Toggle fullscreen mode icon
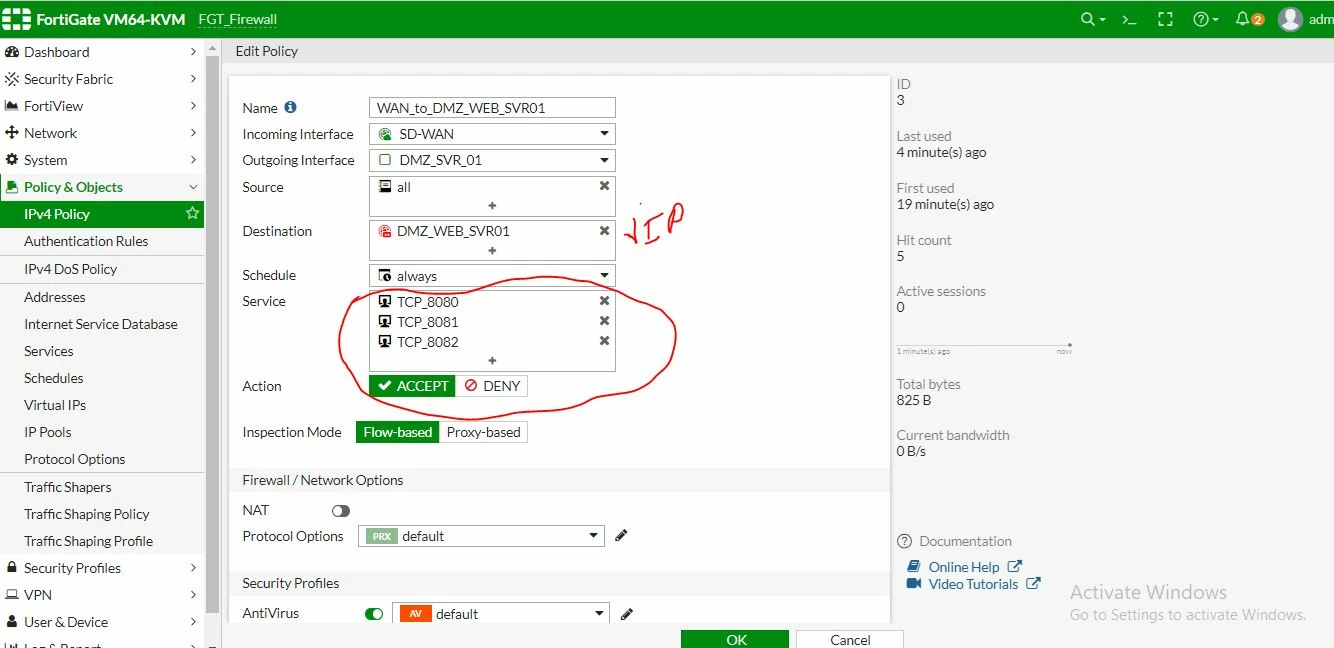This screenshot has height=648, width=1334. tap(1164, 19)
